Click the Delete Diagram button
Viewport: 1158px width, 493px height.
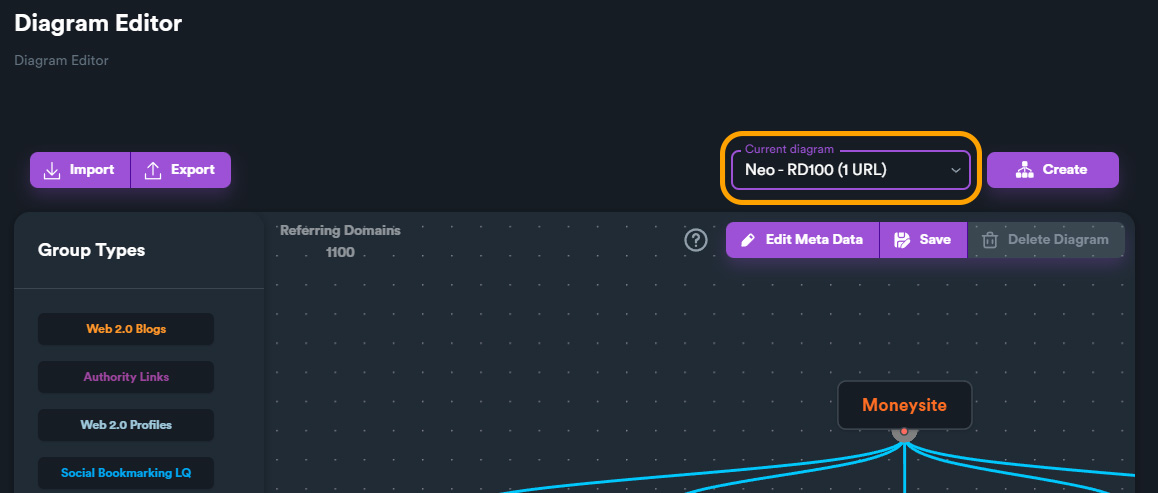1046,240
